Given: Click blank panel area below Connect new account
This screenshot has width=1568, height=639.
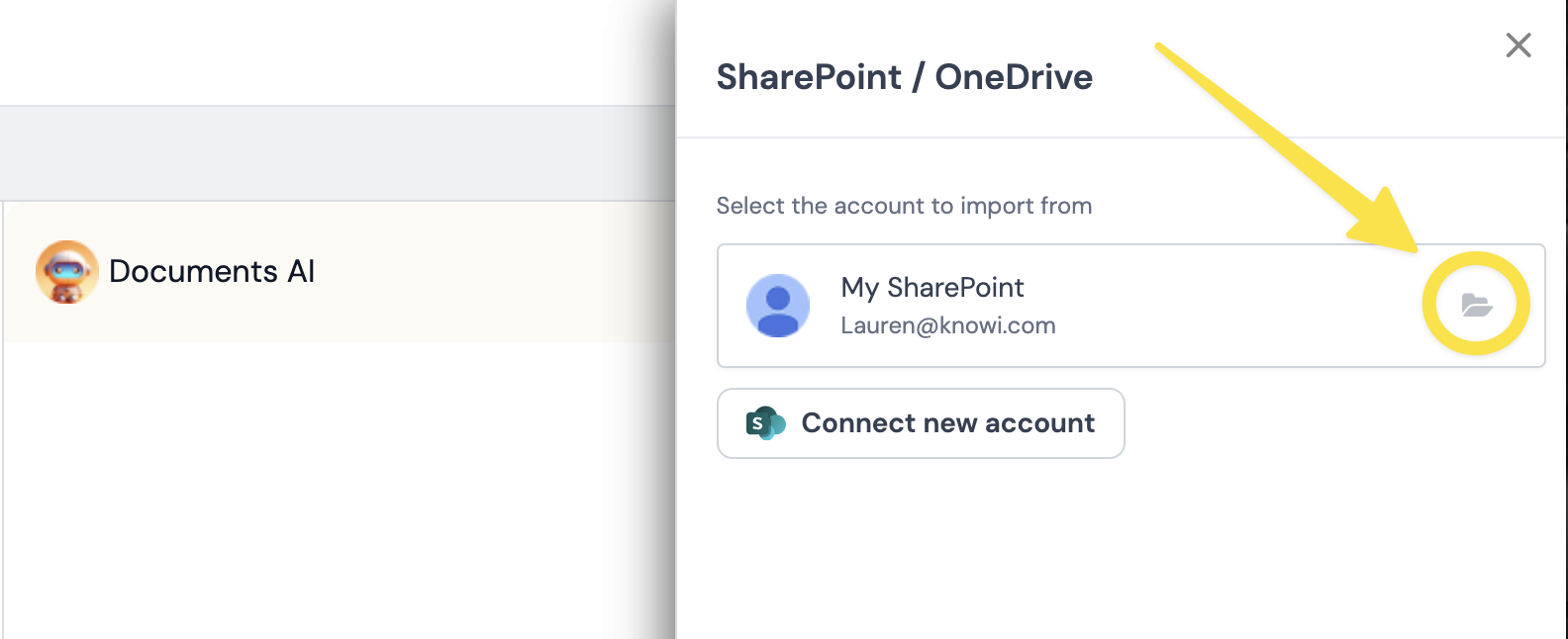Looking at the screenshot, I should tap(1119, 554).
